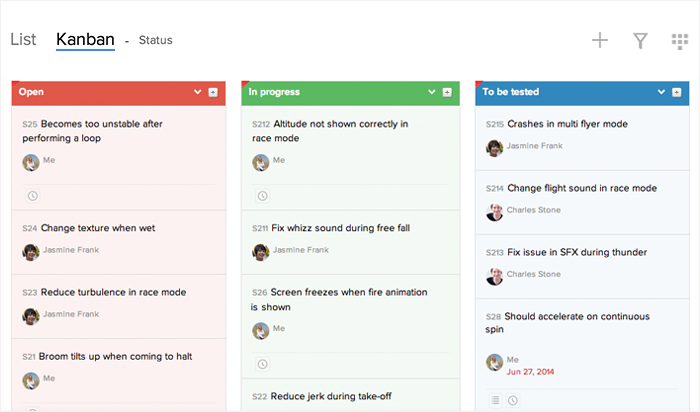Add a card to the Open column
700x412 pixels.
pos(213,92)
